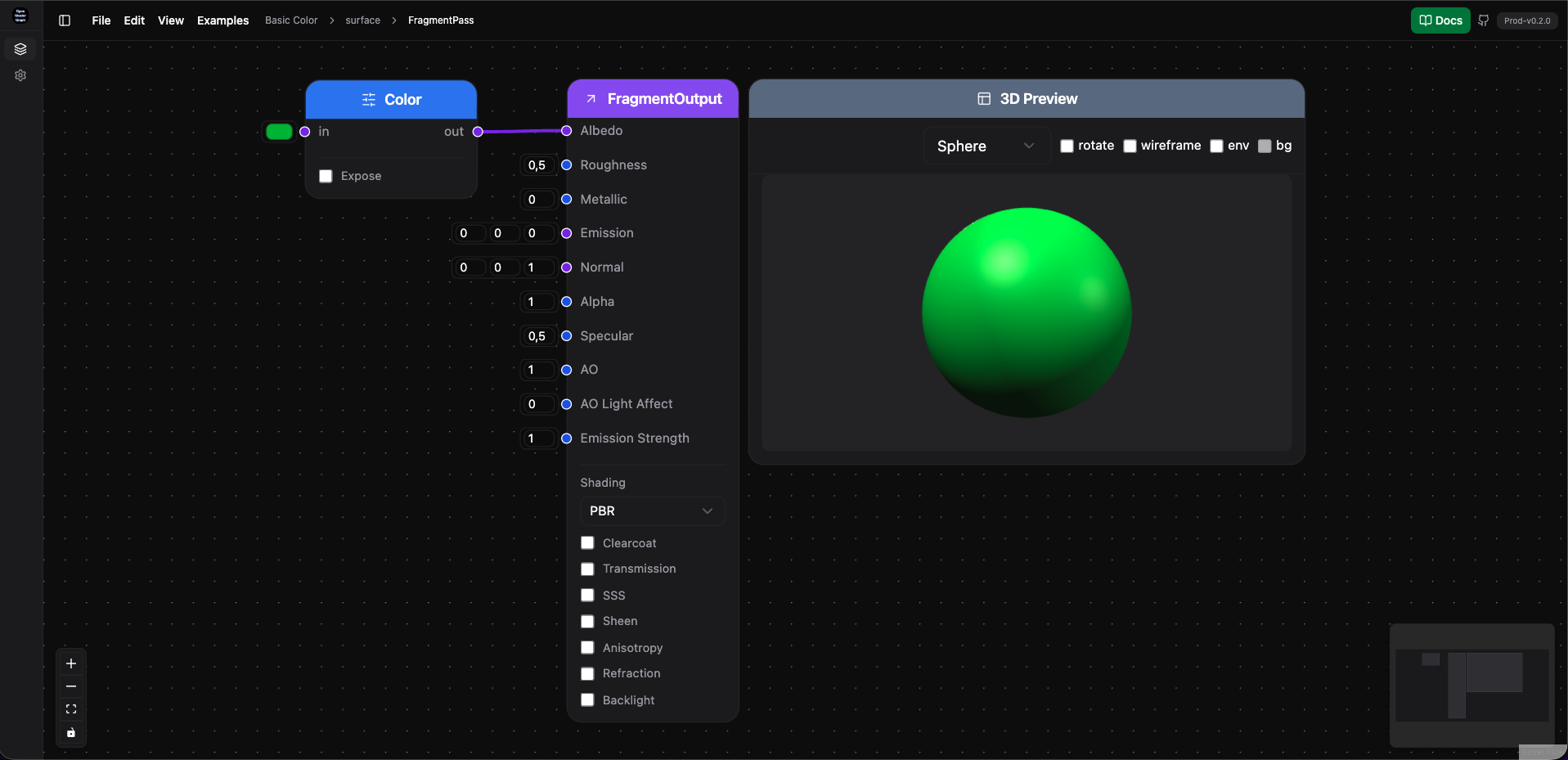Image resolution: width=1568 pixels, height=760 pixels.
Task: Enable rotate in 3D Preview
Action: (1067, 146)
